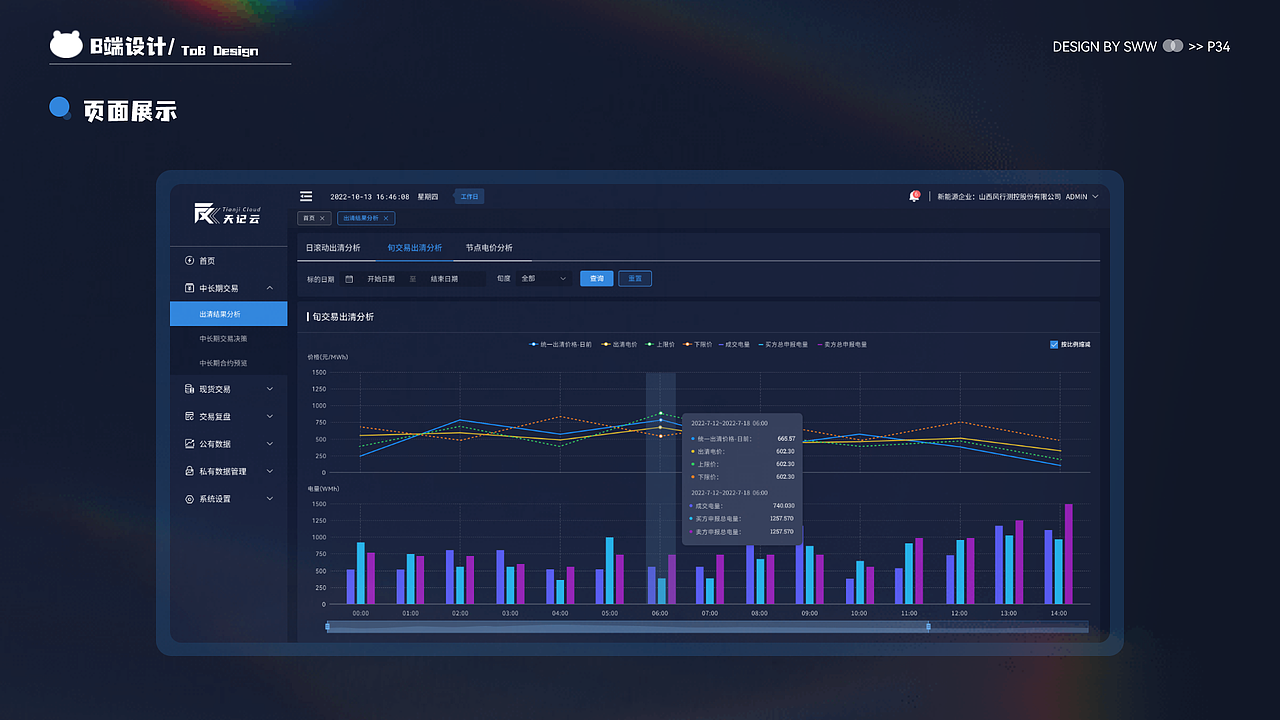Switch to the 旬交易出清分析 tab
The image size is (1280, 720).
pyautogui.click(x=415, y=247)
